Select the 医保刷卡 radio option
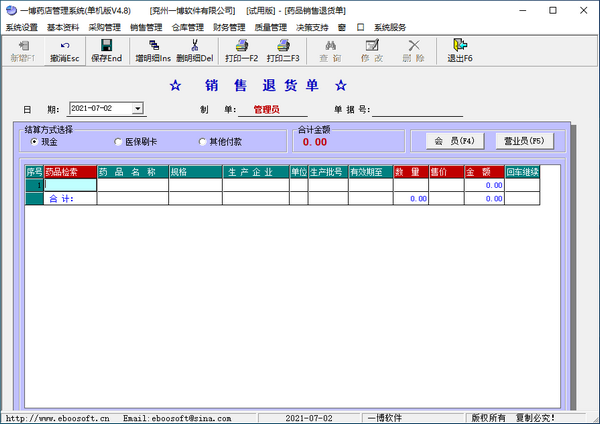Image resolution: width=600 pixels, height=424 pixels. pos(119,142)
